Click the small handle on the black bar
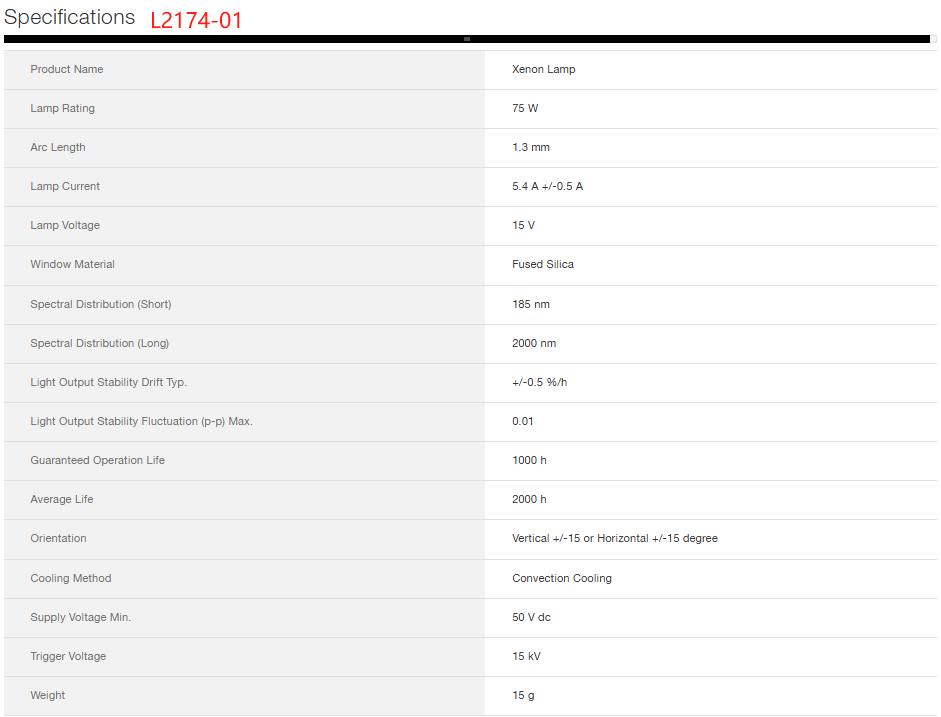 click(467, 39)
